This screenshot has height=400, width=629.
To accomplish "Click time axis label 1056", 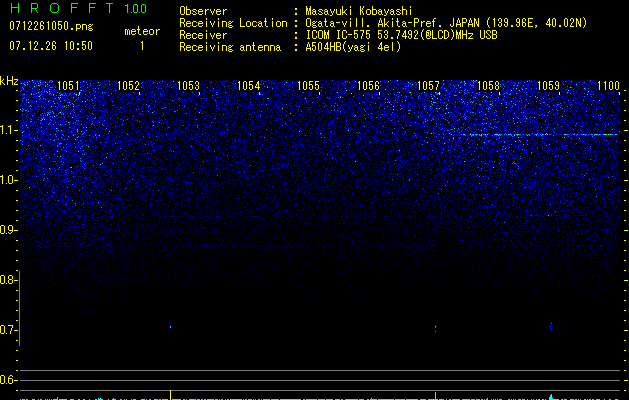I will coord(368,86).
